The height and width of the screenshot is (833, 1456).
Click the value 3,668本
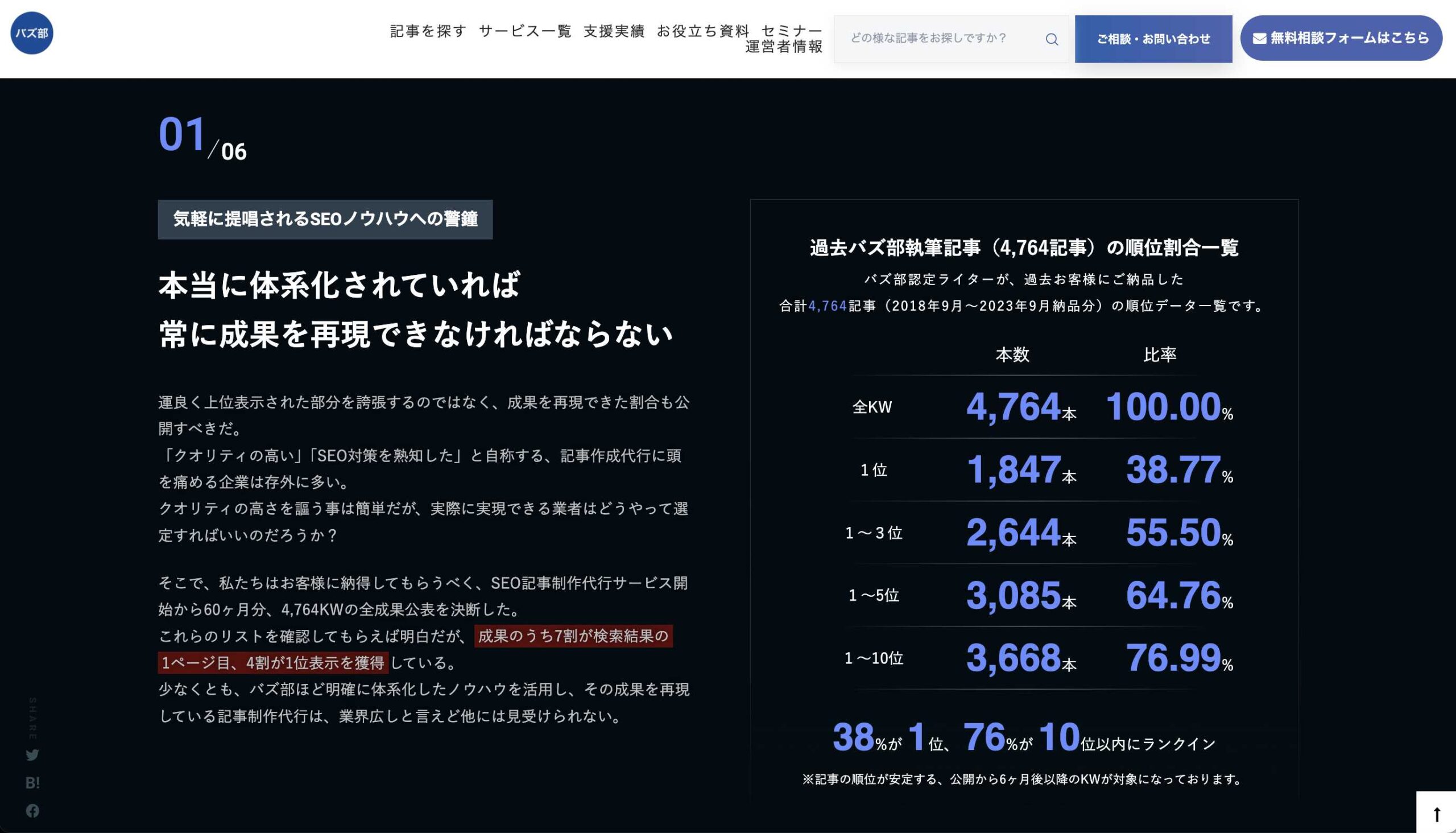coord(1021,658)
